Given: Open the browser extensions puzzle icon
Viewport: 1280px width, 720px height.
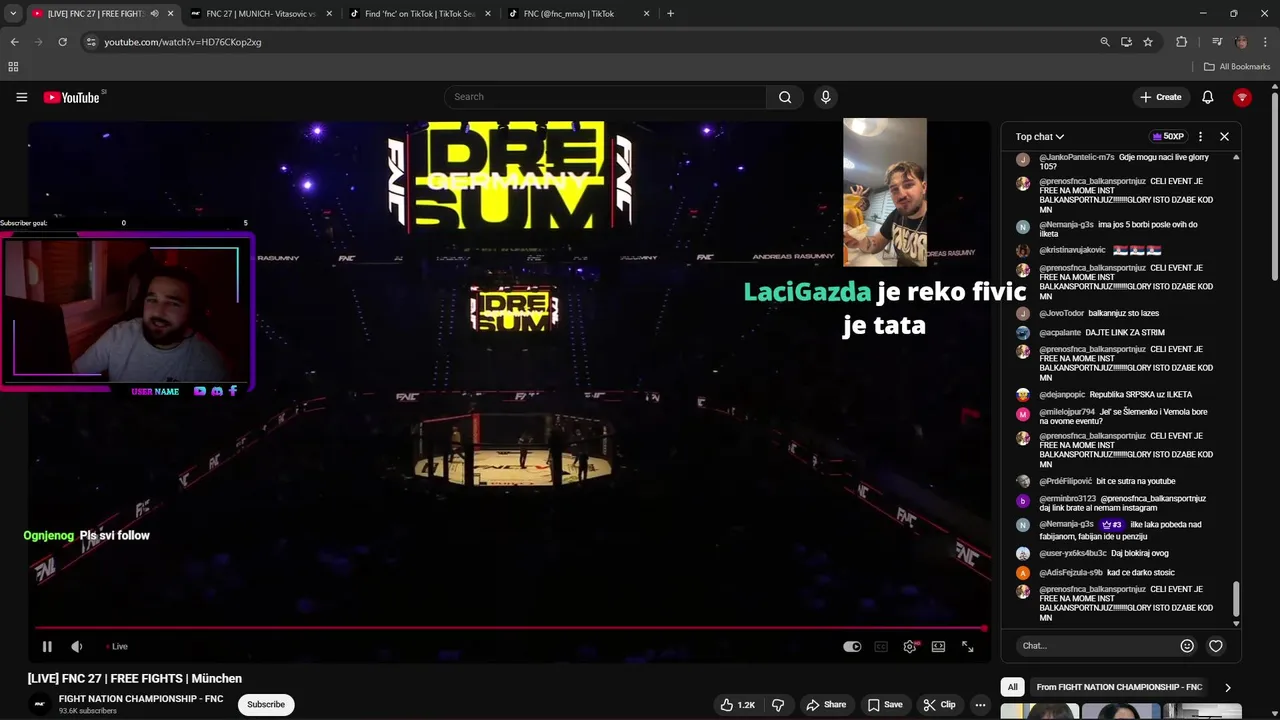Looking at the screenshot, I should 1181,42.
